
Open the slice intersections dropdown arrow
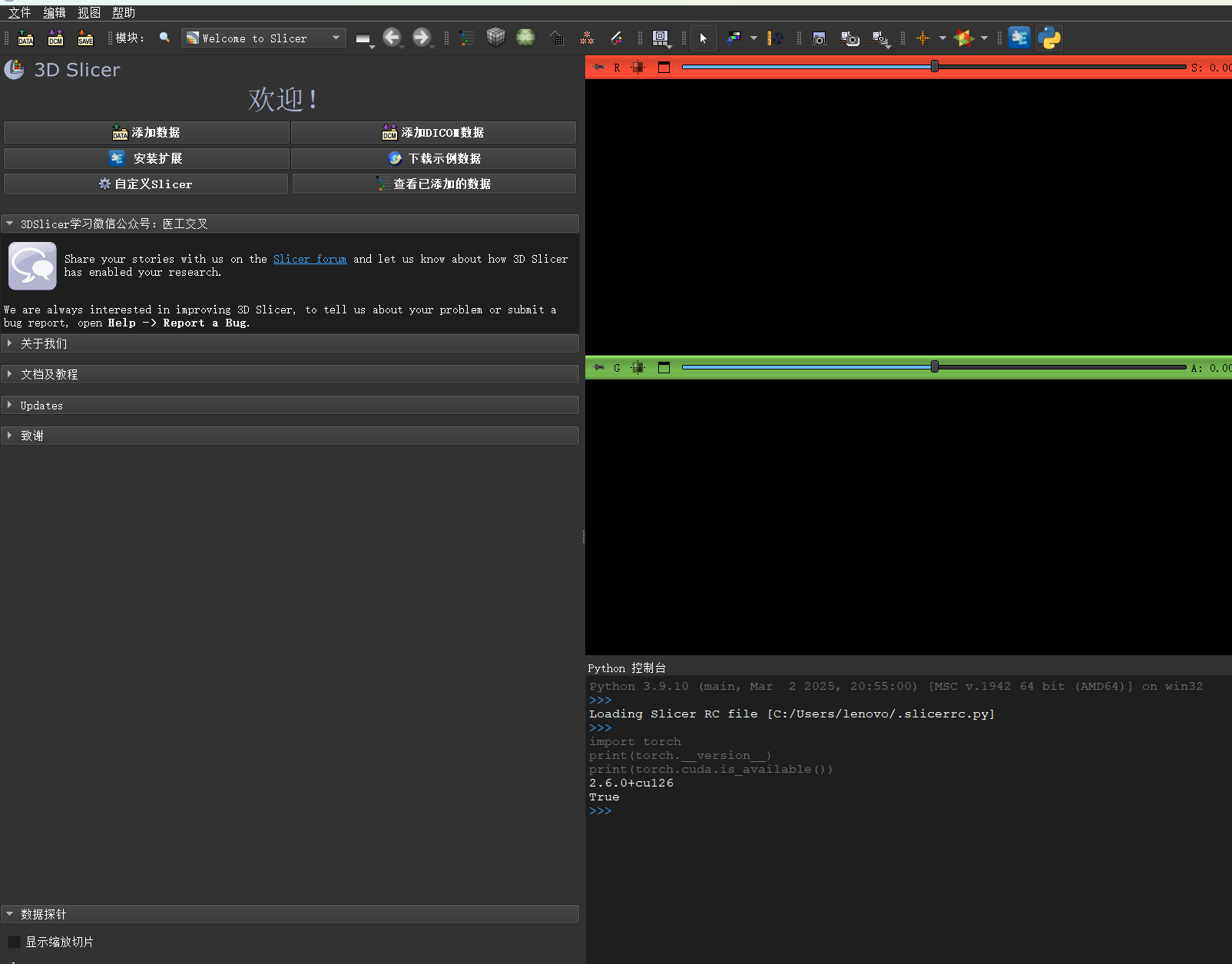[x=984, y=38]
